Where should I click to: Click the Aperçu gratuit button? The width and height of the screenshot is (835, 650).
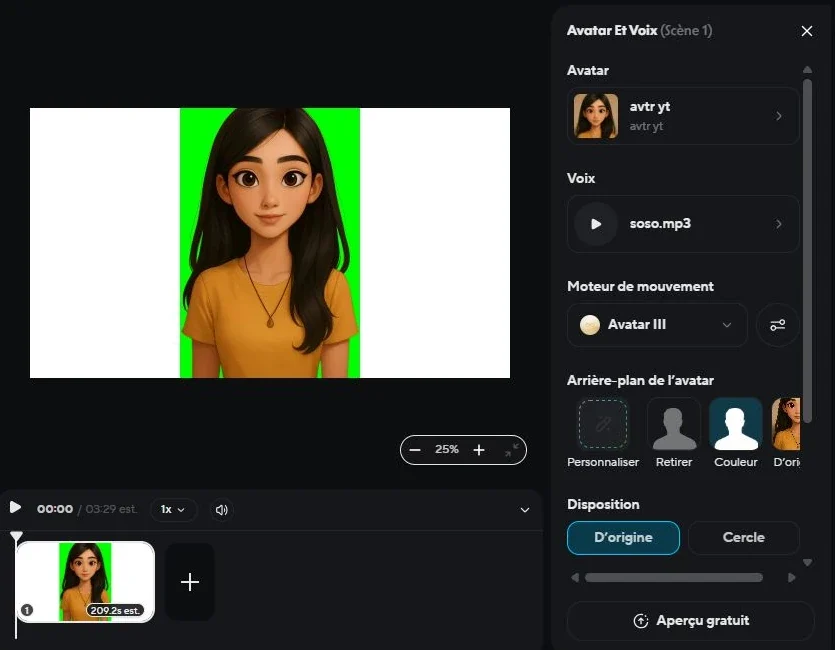point(691,621)
